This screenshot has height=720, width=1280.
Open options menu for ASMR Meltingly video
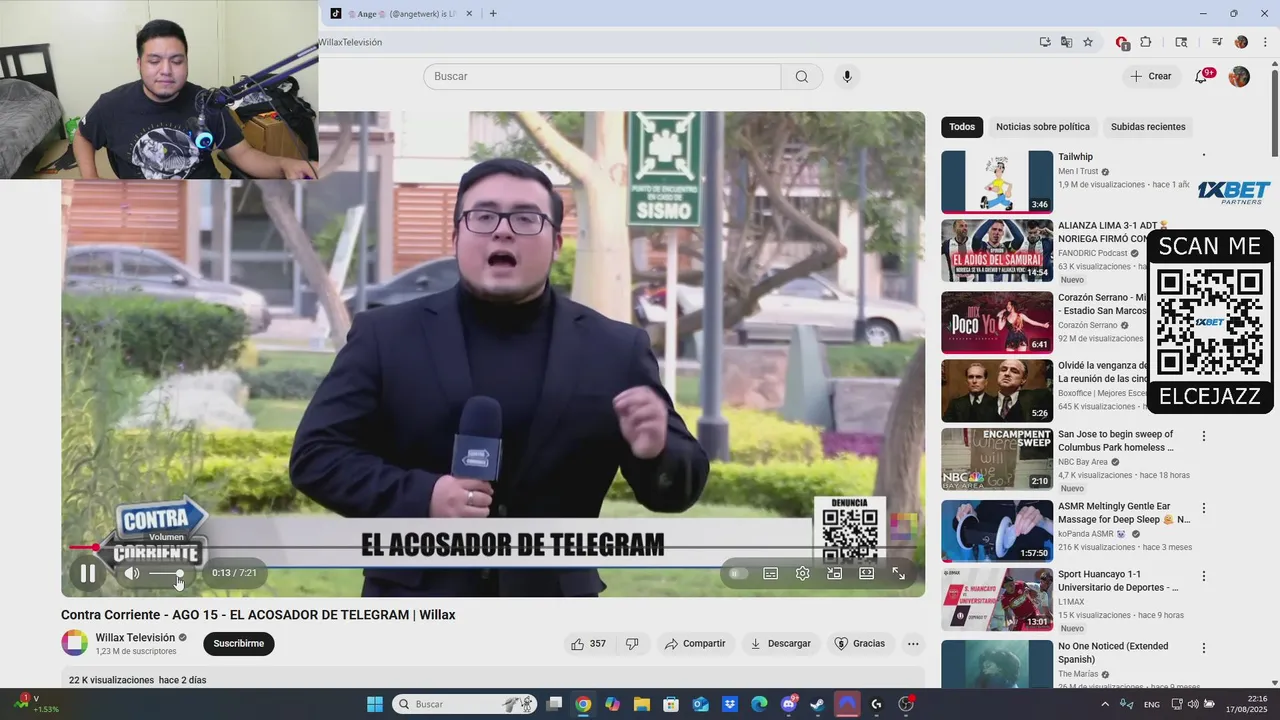point(1204,508)
